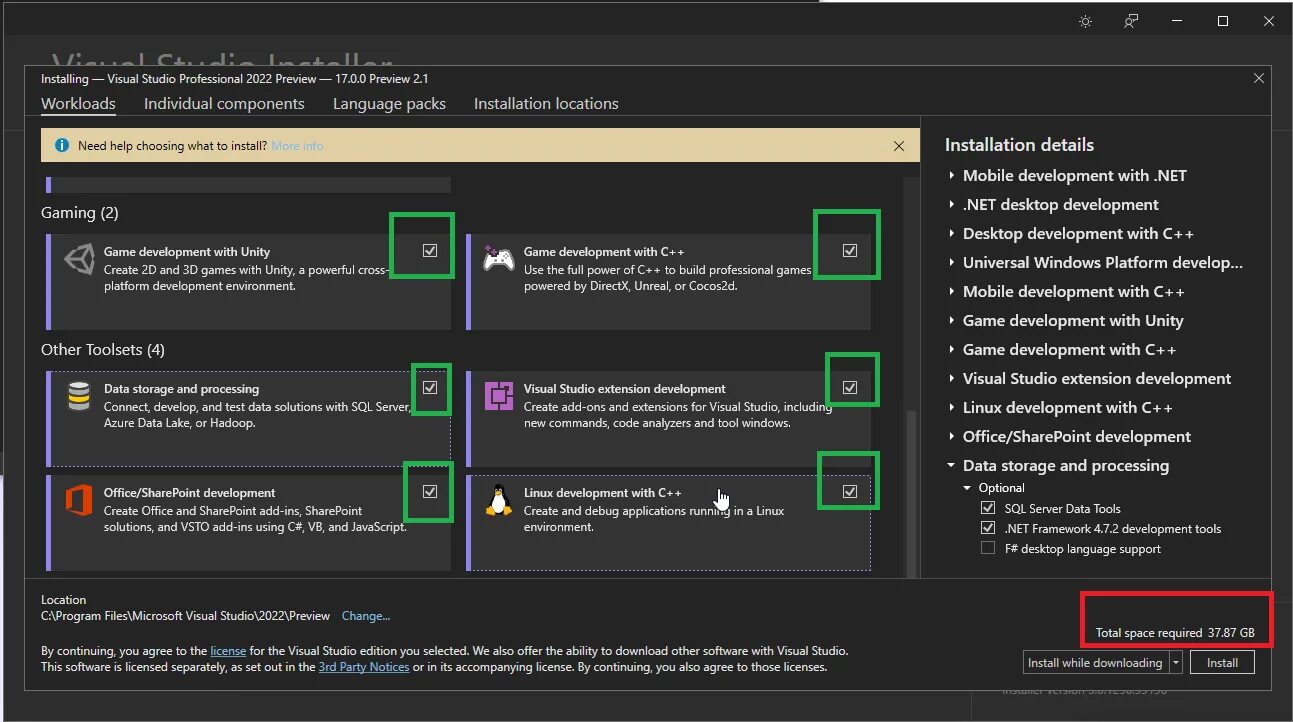This screenshot has width=1293, height=722.
Task: Uncheck Game development with Unity workload
Action: pos(430,251)
